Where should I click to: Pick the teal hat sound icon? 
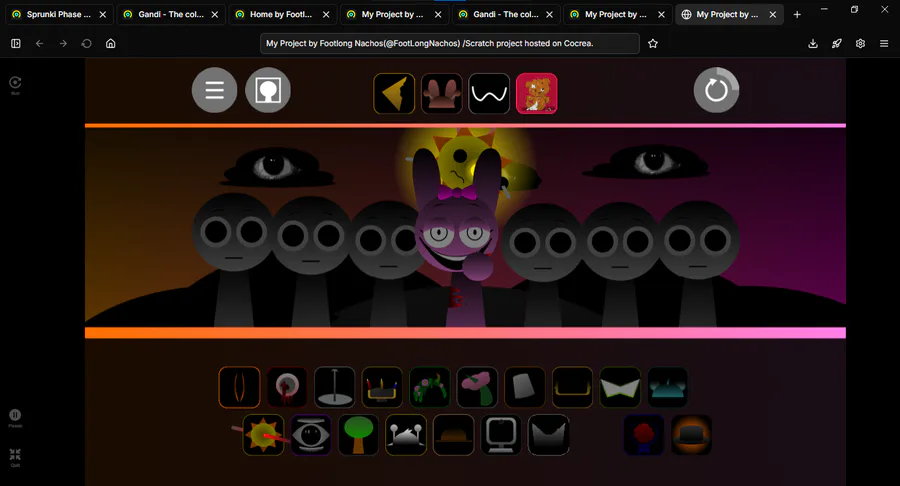pos(668,387)
